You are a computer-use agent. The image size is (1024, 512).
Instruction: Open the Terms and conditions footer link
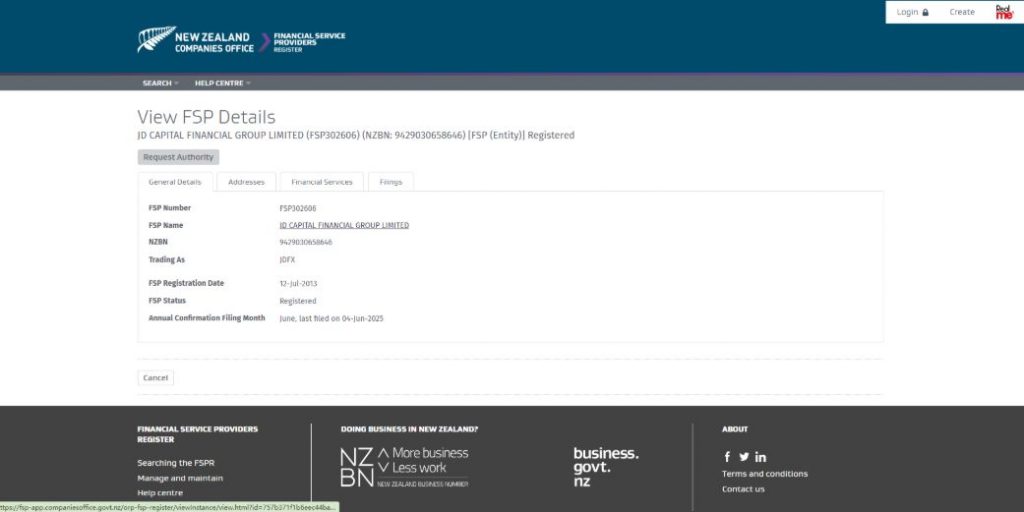764,474
